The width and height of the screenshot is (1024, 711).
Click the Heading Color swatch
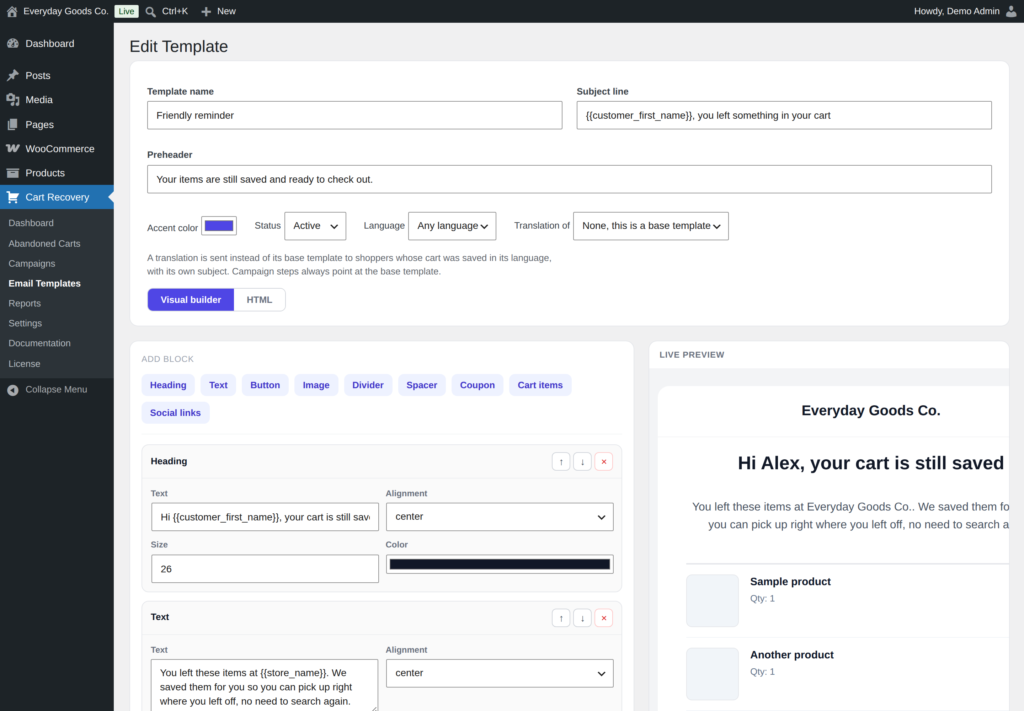tap(500, 565)
